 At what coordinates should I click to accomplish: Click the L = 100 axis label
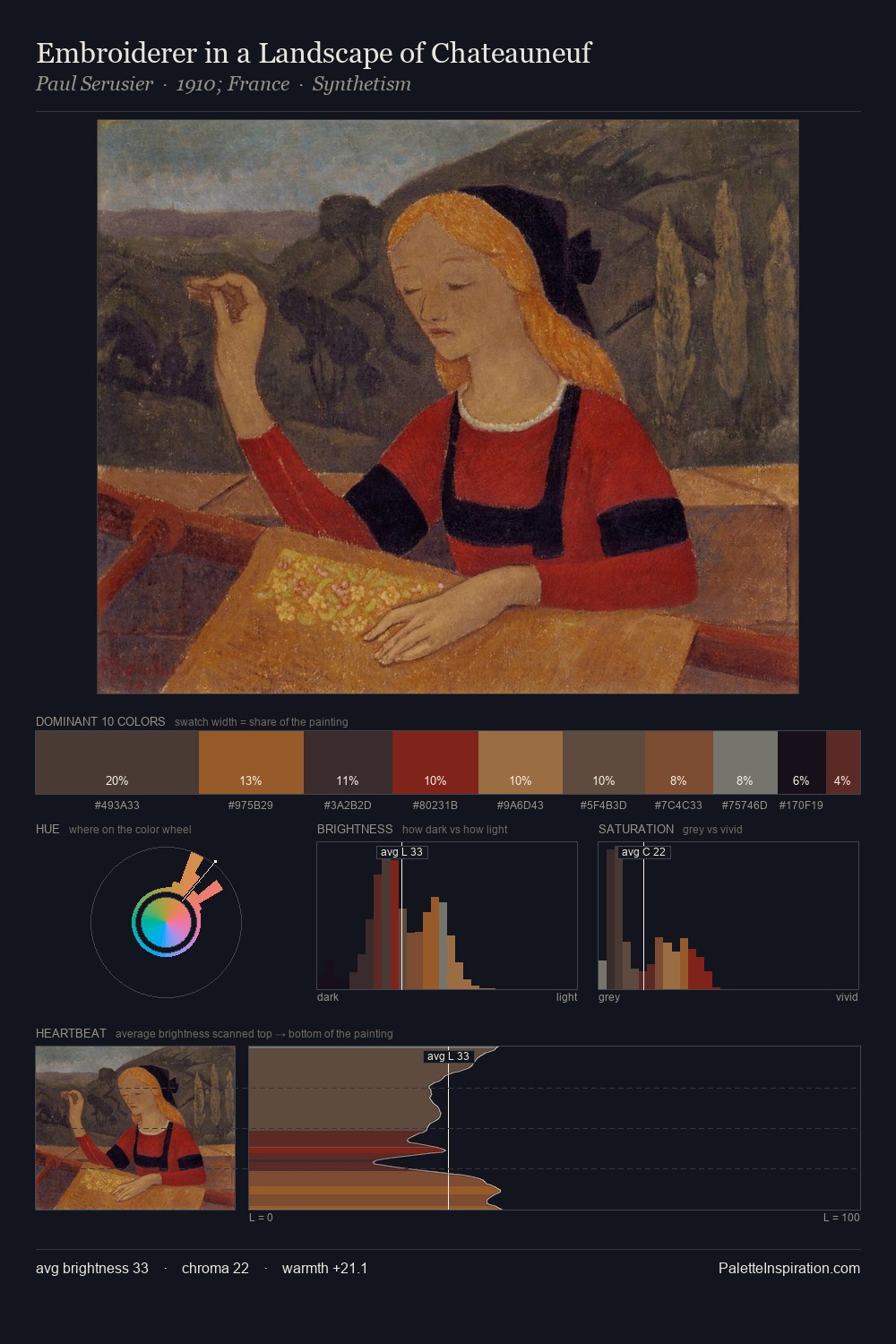[841, 1218]
